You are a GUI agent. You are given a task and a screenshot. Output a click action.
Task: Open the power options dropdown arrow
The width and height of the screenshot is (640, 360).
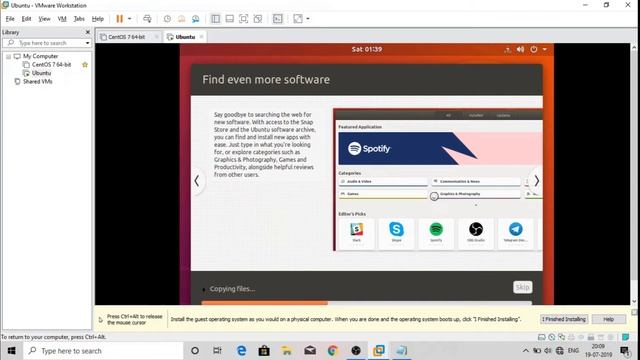pos(129,19)
